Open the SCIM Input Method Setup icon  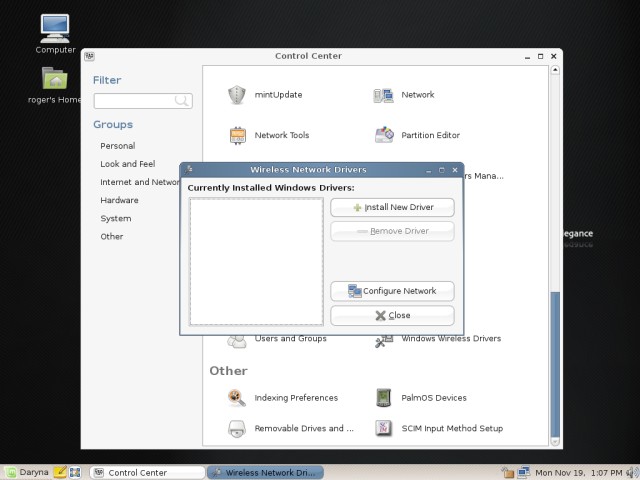click(383, 429)
